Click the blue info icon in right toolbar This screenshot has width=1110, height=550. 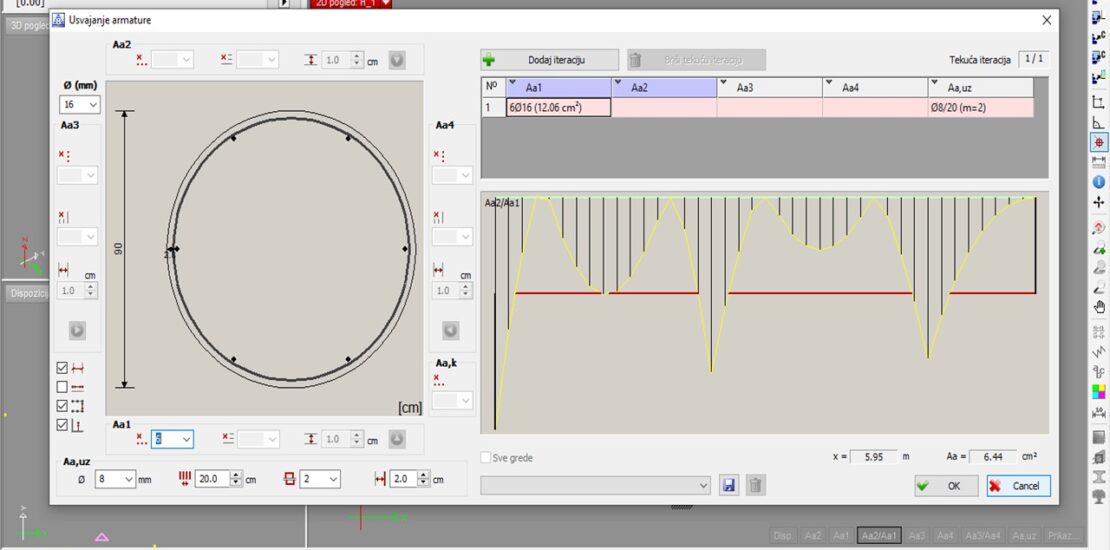pyautogui.click(x=1099, y=181)
